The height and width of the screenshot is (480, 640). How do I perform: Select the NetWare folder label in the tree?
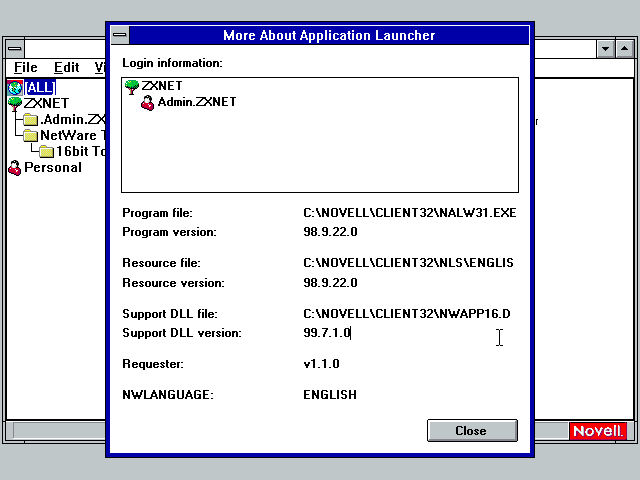pyautogui.click(x=72, y=135)
